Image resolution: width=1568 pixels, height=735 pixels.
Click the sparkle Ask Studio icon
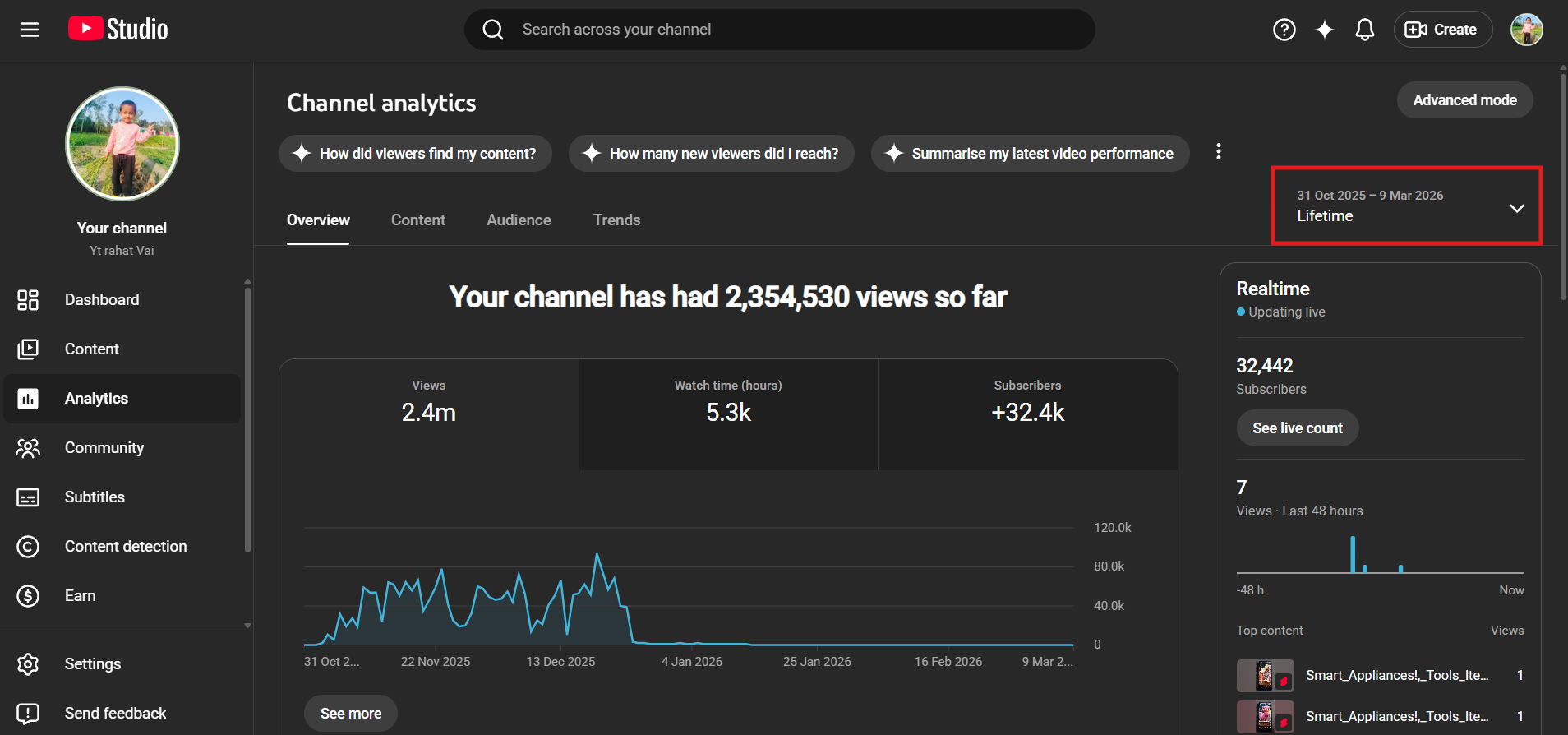point(1324,30)
